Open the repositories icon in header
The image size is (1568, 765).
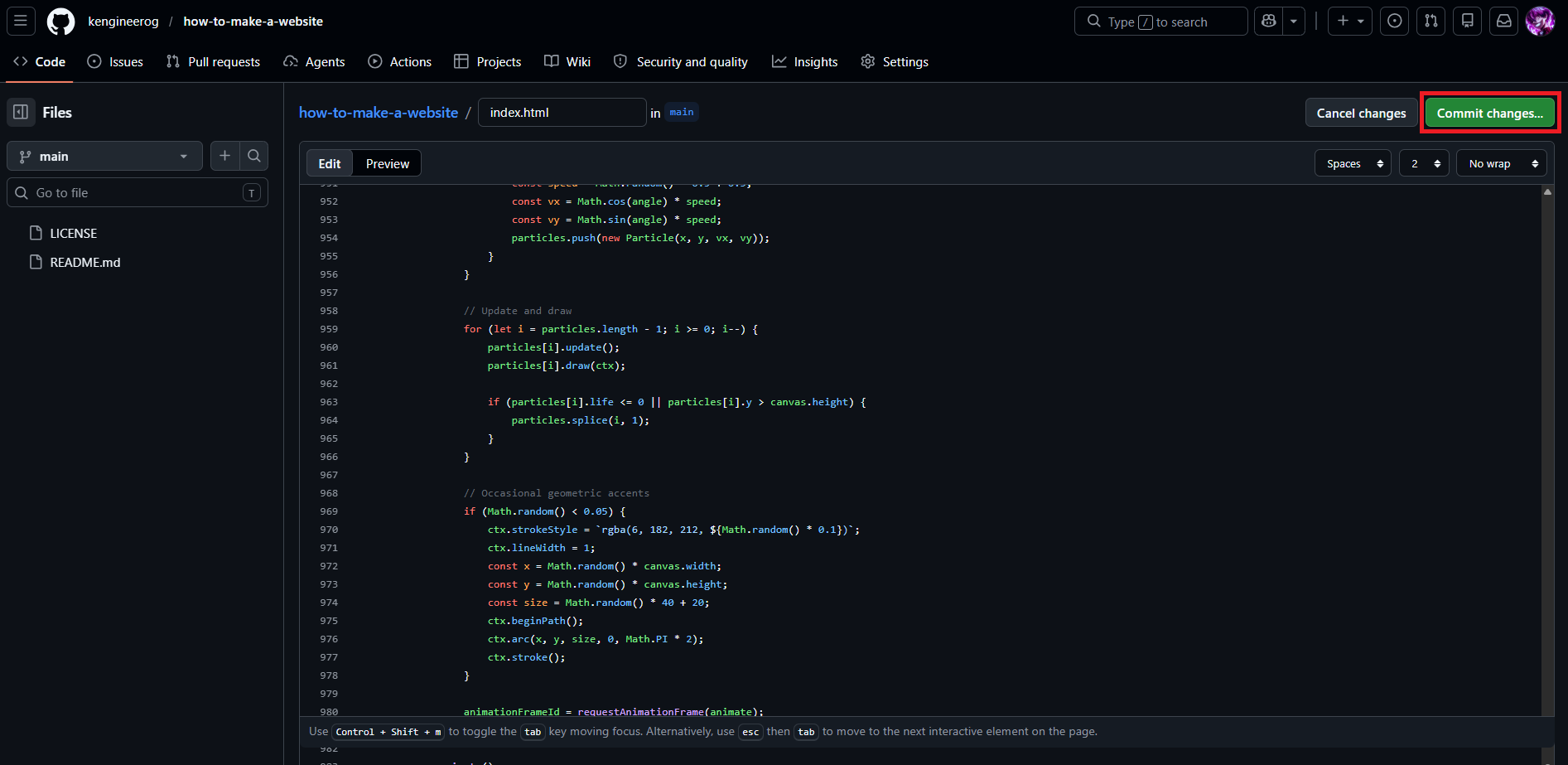(x=1468, y=21)
